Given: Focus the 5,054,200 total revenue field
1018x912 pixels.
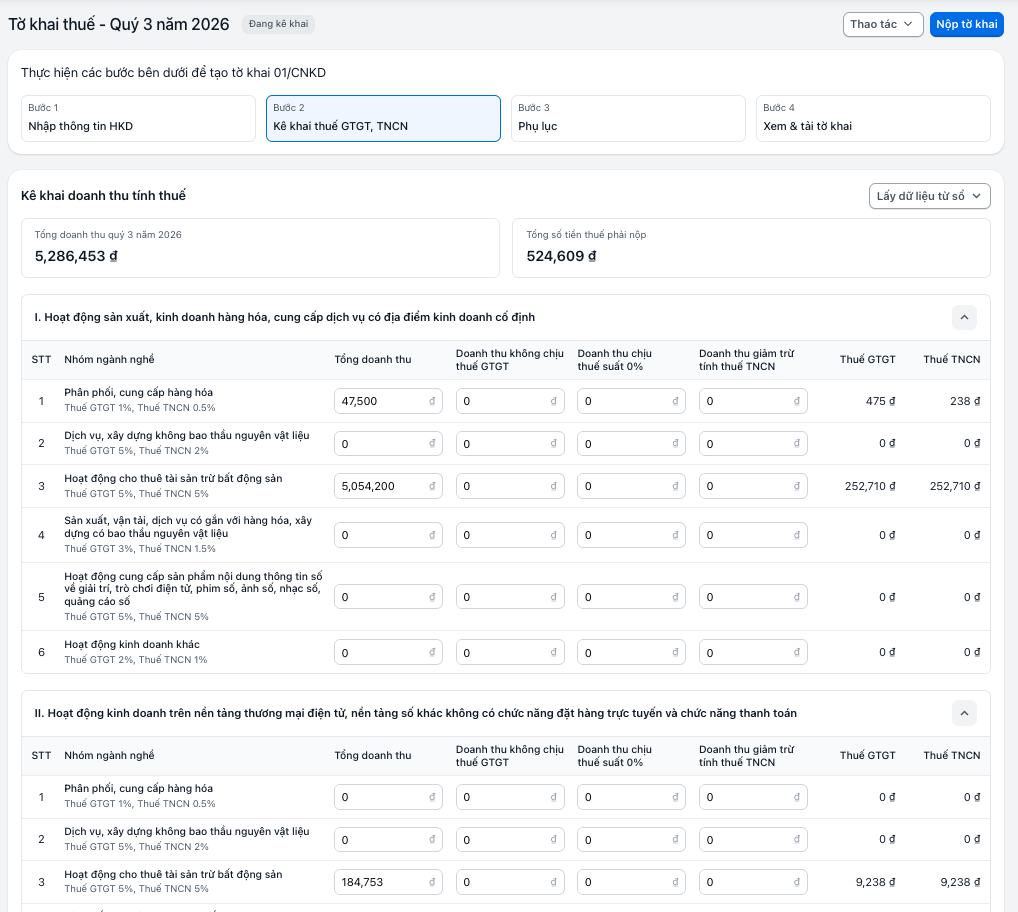Looking at the screenshot, I should (388, 486).
